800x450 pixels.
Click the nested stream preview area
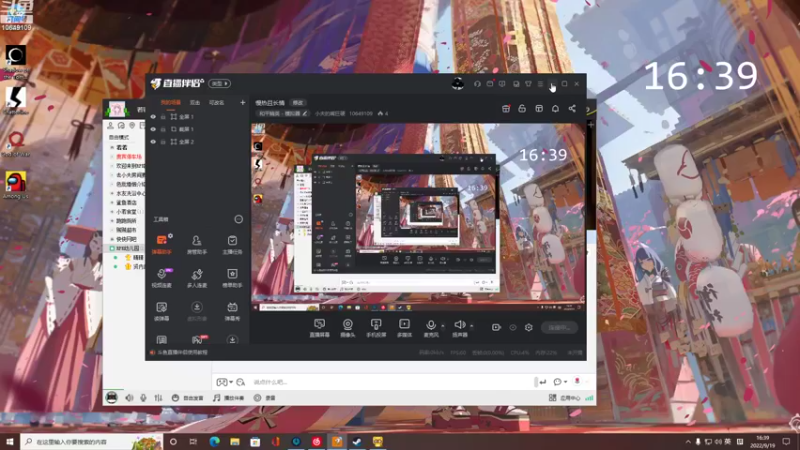click(x=418, y=217)
